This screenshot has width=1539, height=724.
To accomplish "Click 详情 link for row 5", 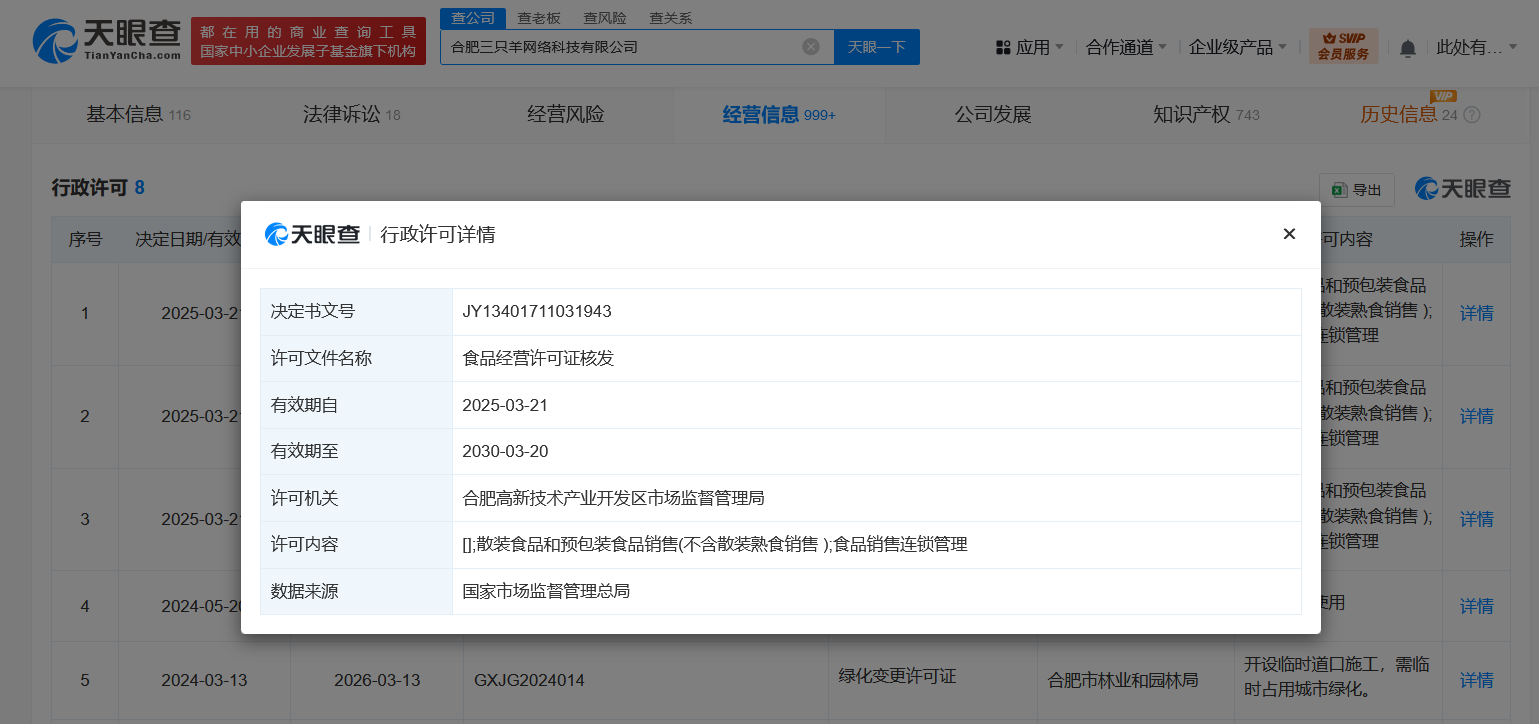I will coord(1477,680).
